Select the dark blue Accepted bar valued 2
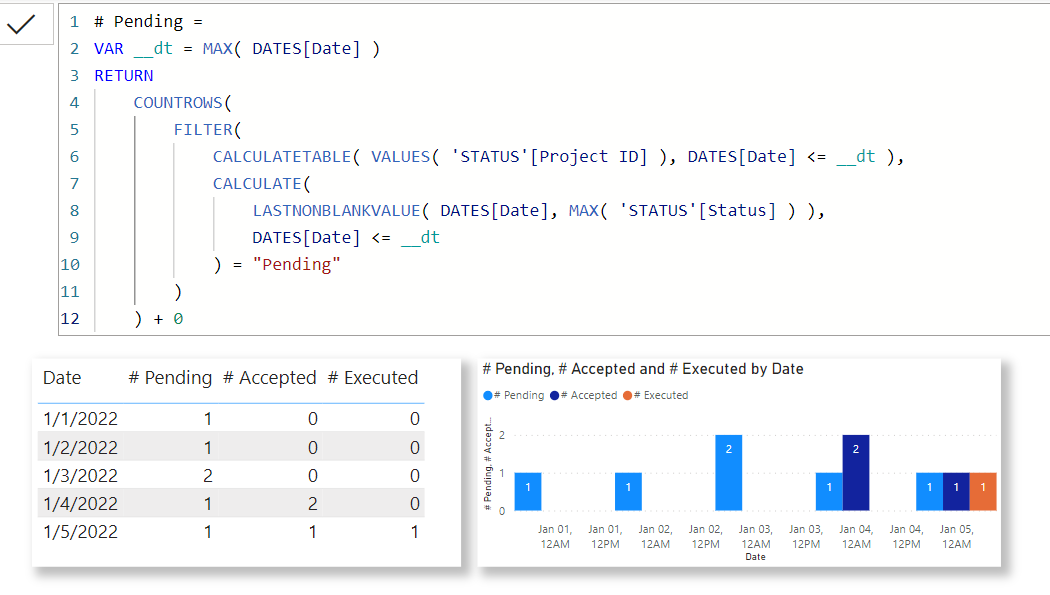This screenshot has height=595, width=1050. point(856,473)
